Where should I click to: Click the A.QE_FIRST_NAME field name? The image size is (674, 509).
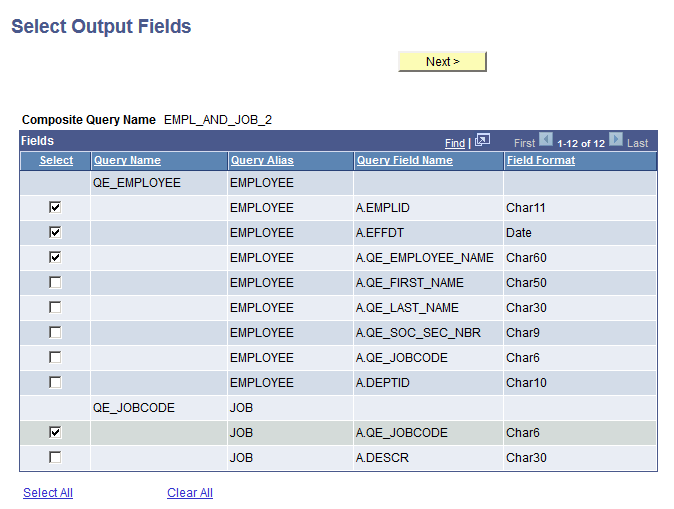pos(410,282)
